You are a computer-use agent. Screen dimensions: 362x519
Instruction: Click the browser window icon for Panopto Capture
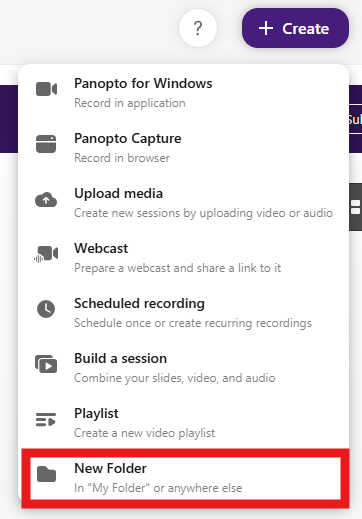(46, 144)
